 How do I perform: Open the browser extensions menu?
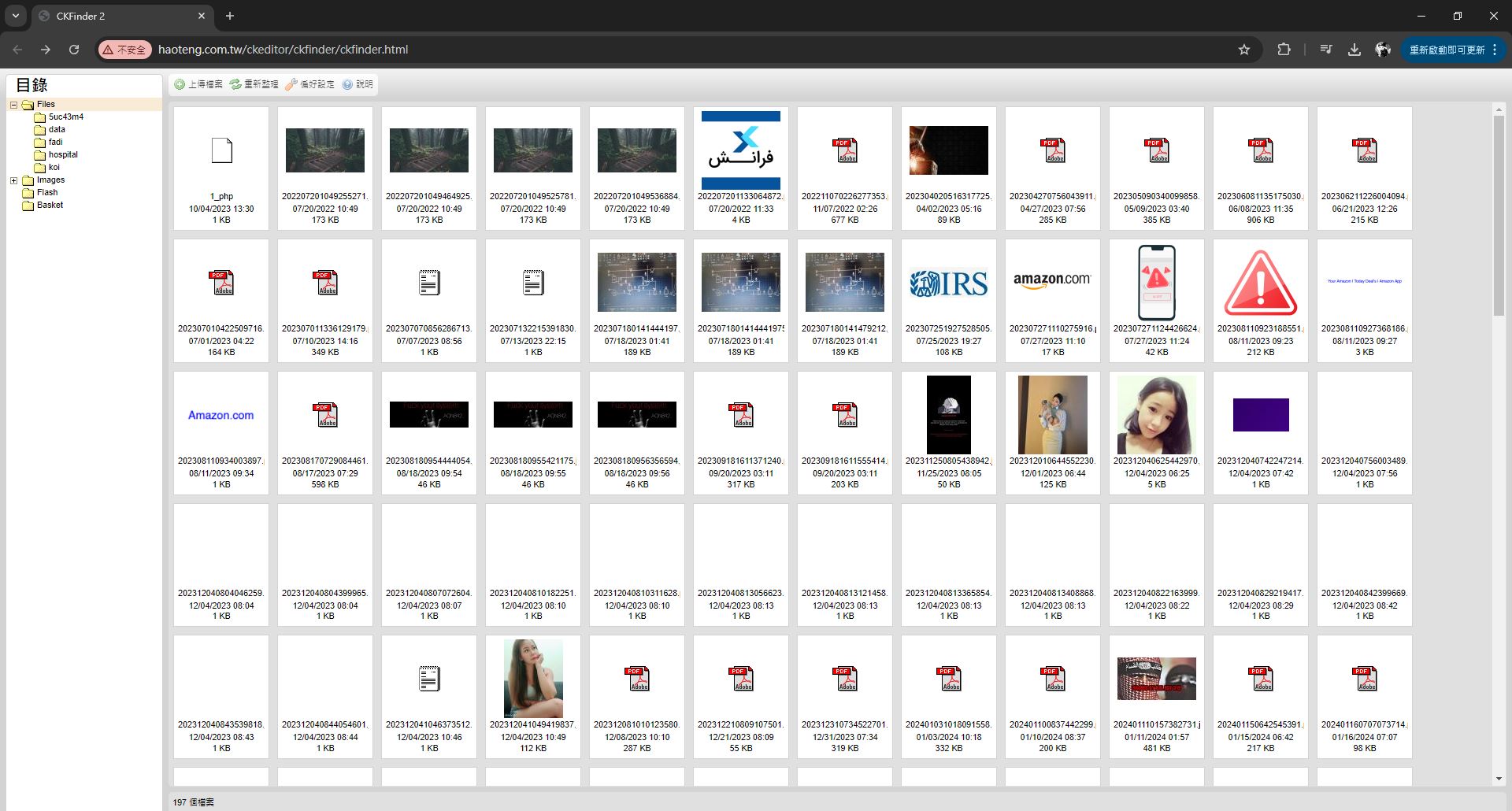click(1284, 50)
